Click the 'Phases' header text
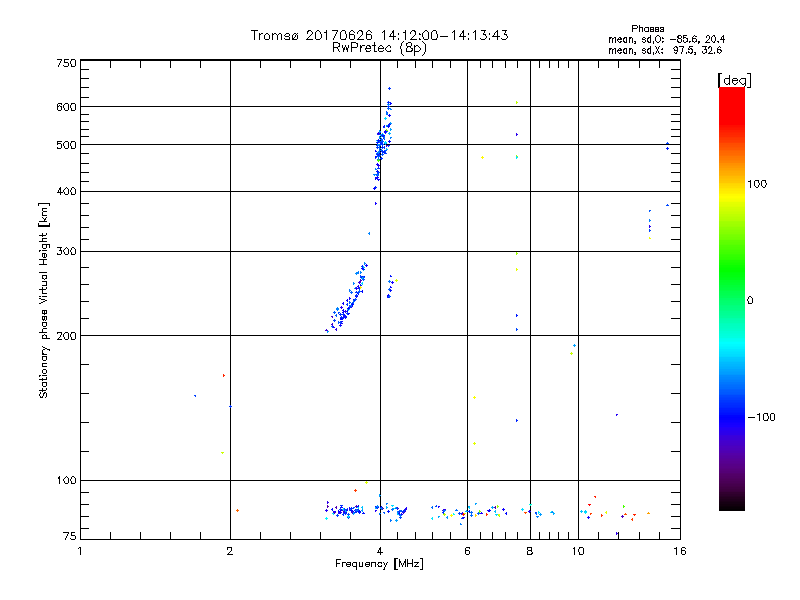 coord(647,29)
